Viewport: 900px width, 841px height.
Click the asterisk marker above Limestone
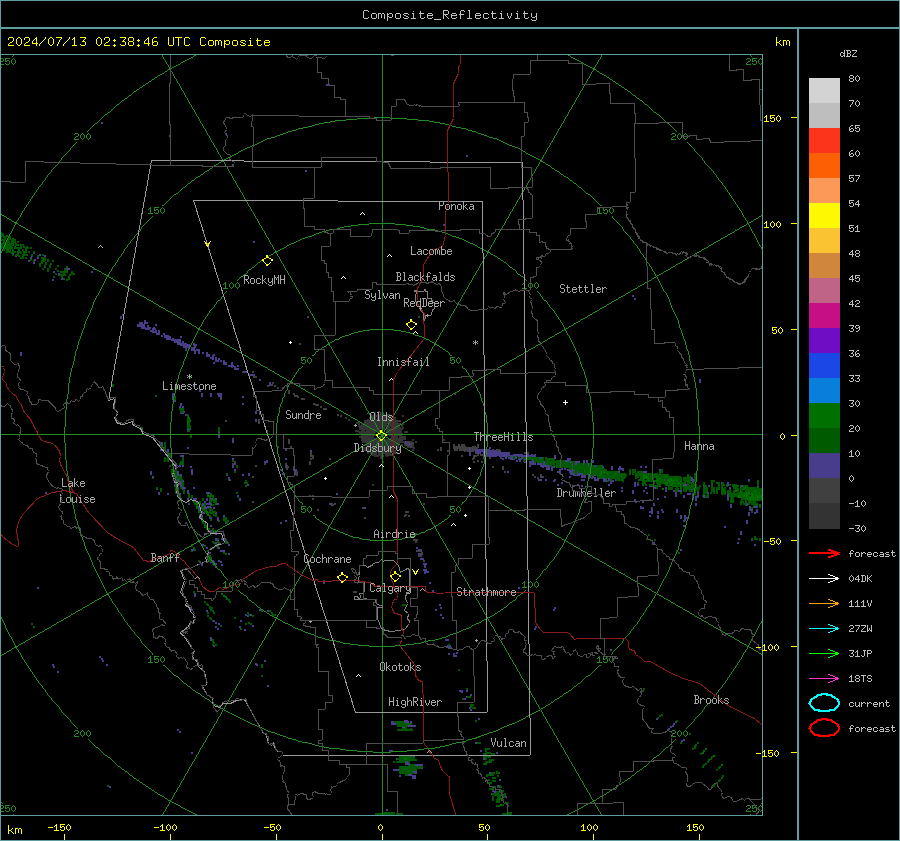(x=189, y=377)
